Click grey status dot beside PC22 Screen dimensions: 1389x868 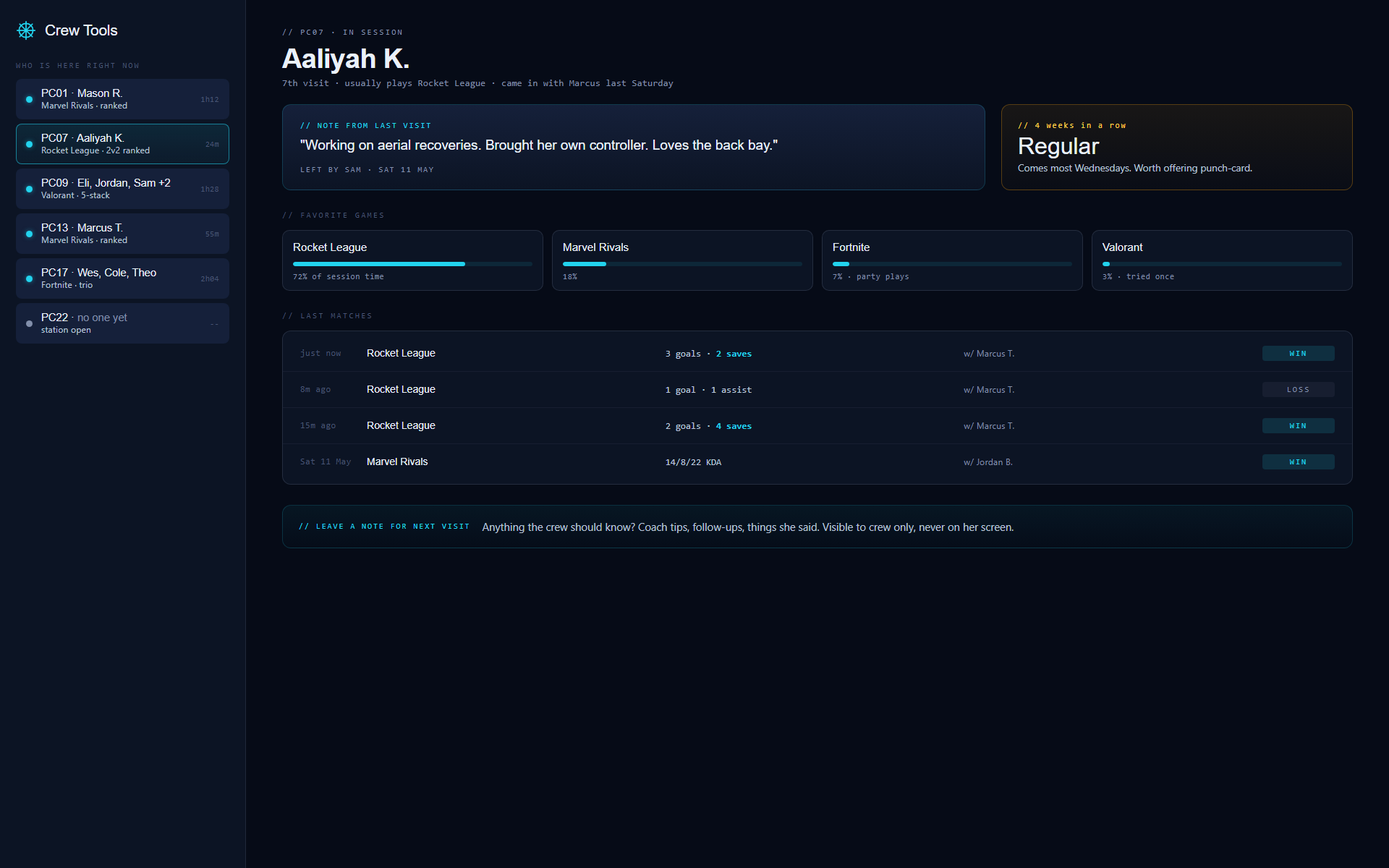tap(29, 323)
